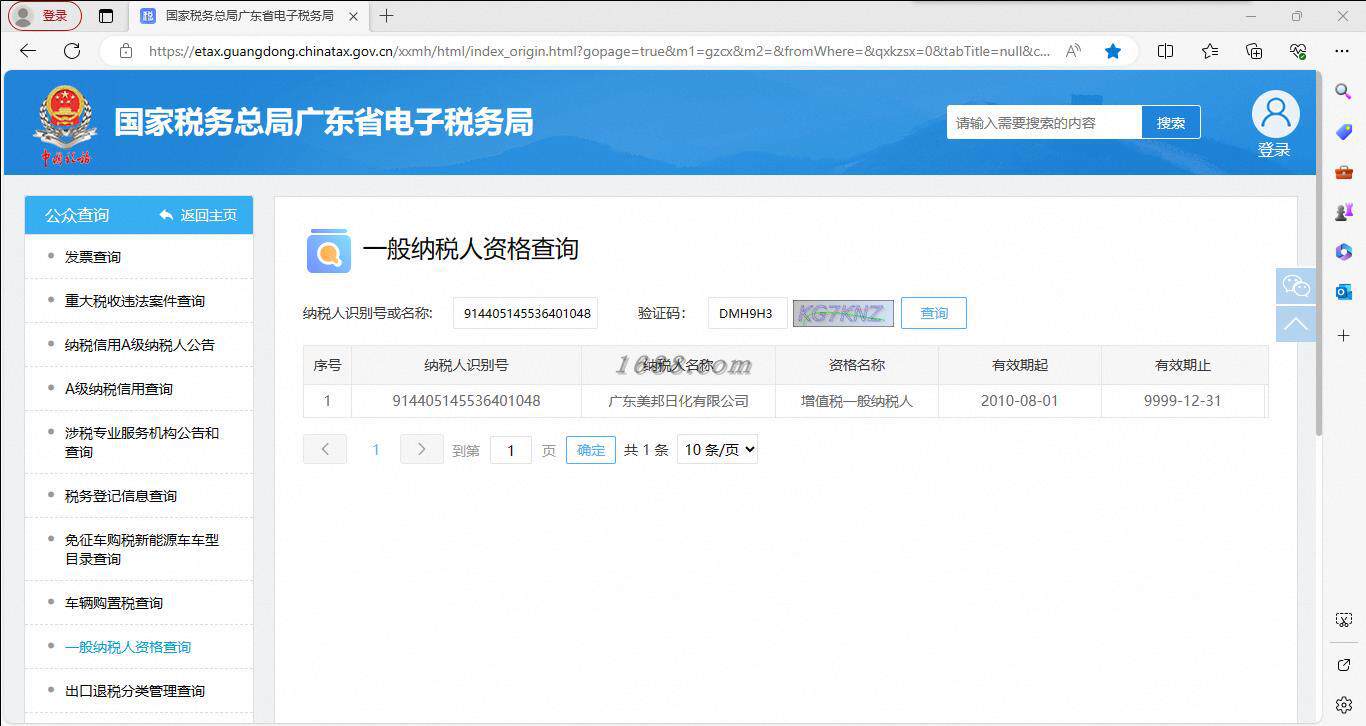This screenshot has height=726, width=1366.
Task: Open the tab actions menu icon
Action: tap(107, 16)
